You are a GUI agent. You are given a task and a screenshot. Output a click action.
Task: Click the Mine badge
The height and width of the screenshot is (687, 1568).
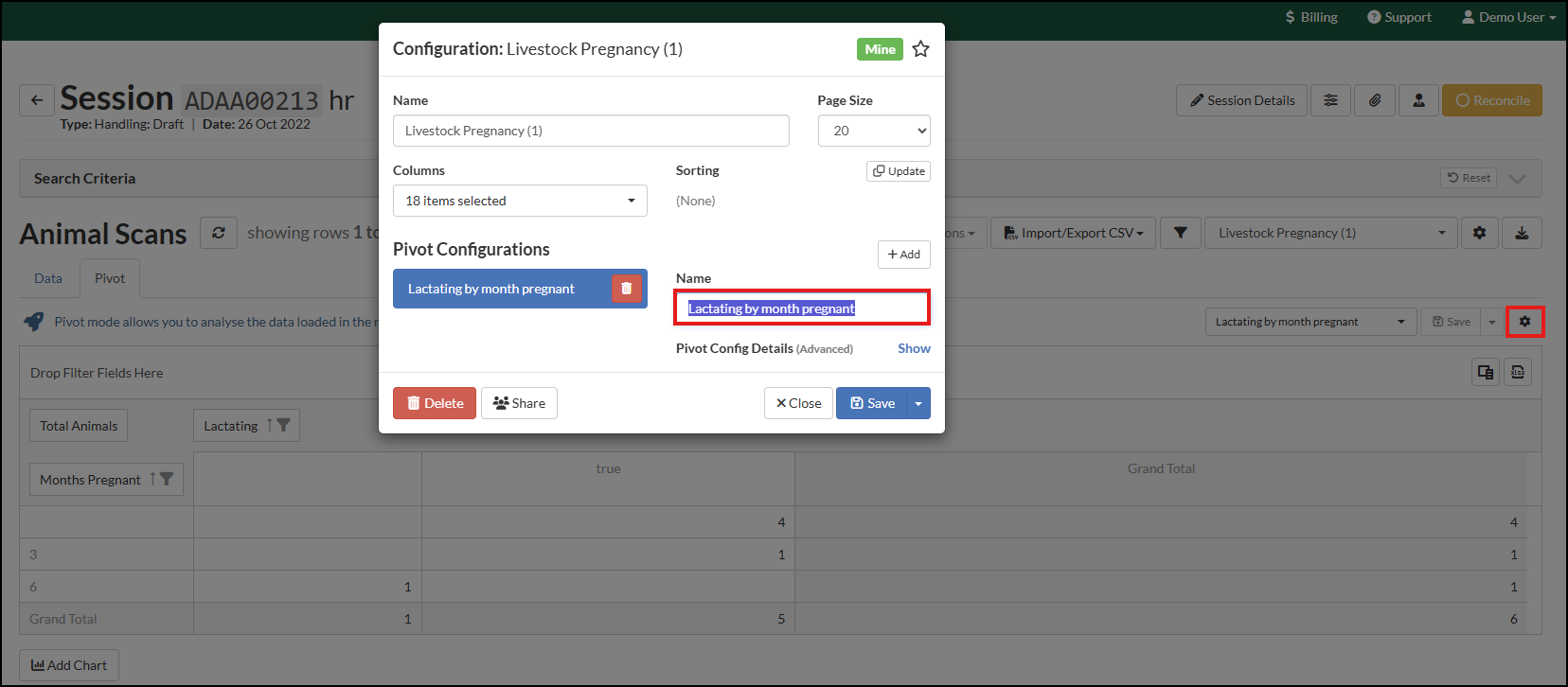[x=880, y=49]
